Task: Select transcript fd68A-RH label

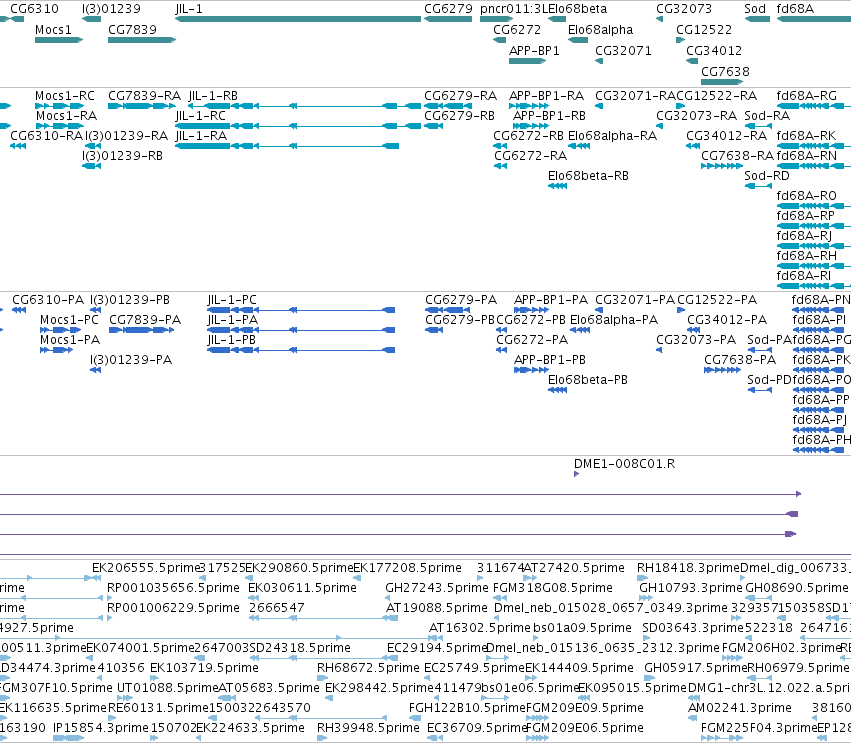Action: click(806, 256)
